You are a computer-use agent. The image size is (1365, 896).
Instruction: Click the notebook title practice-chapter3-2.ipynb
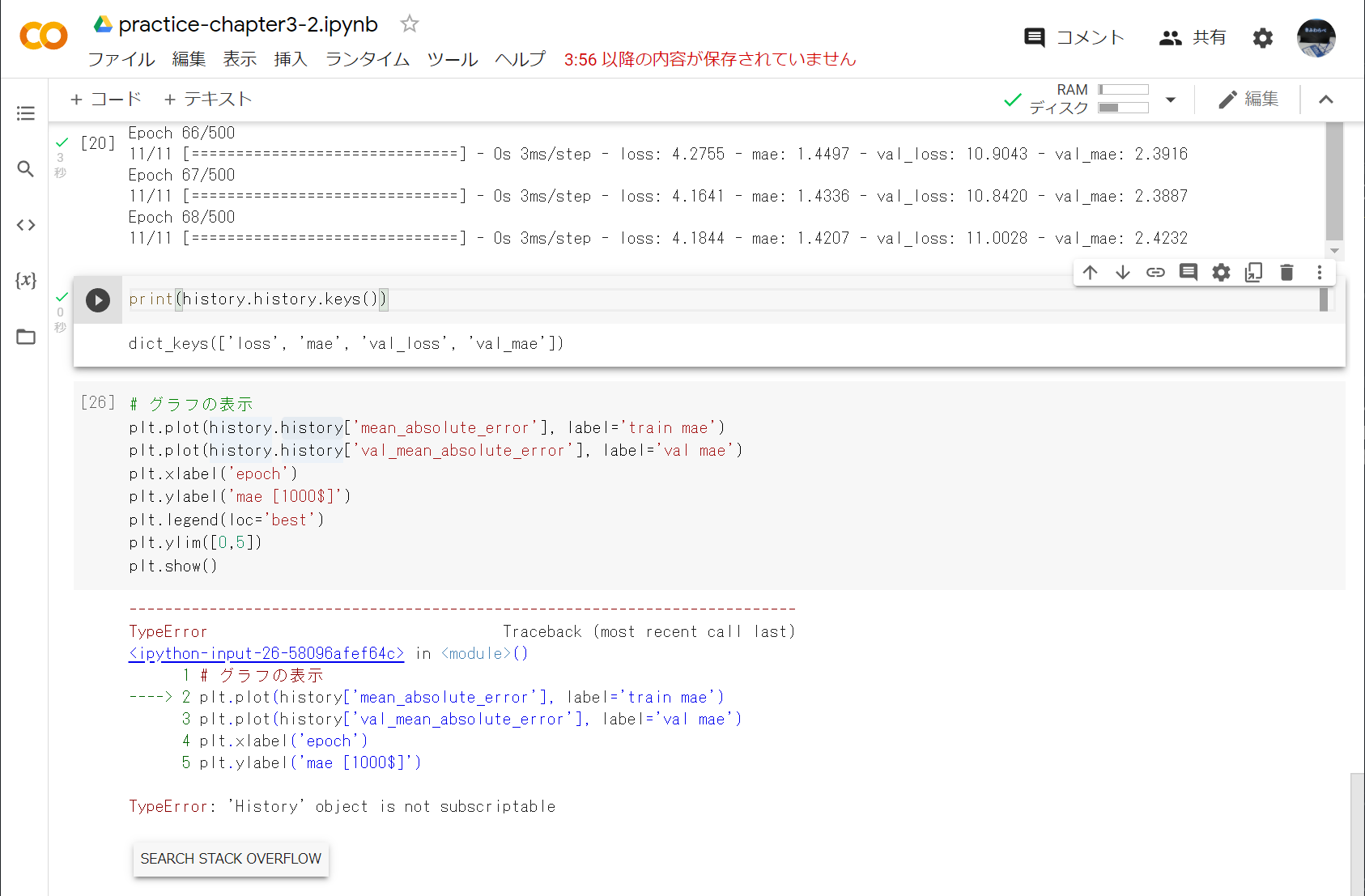tap(248, 24)
